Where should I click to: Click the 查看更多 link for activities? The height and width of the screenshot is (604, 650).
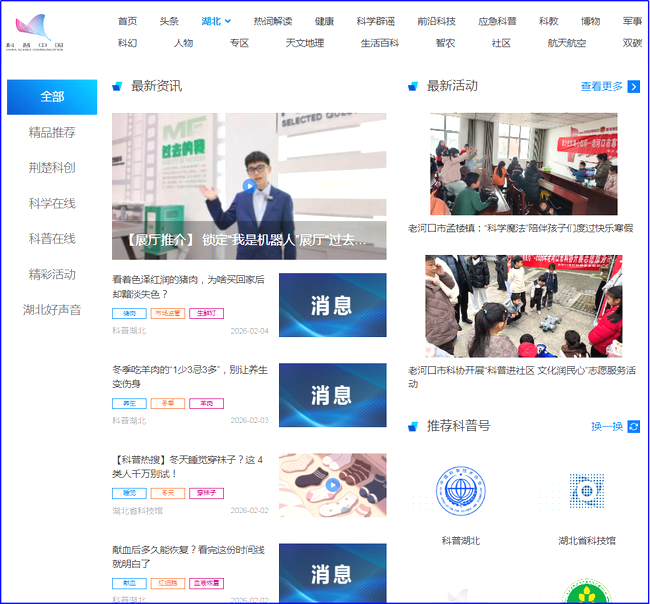click(601, 87)
